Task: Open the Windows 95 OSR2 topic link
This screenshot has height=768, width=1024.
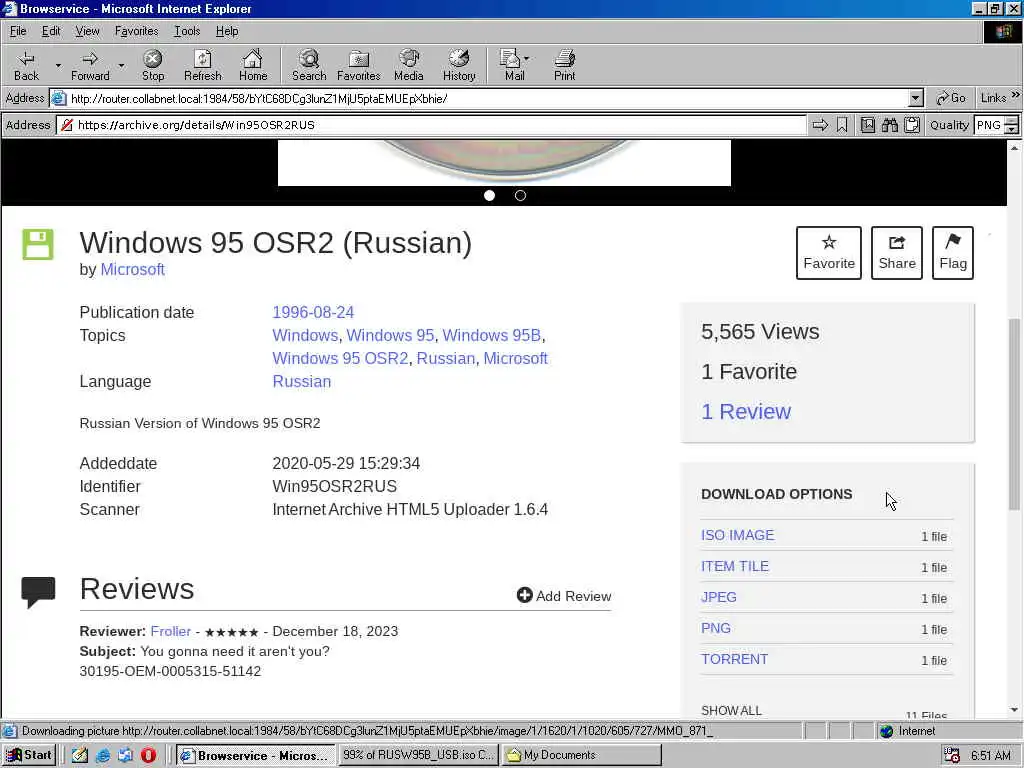Action: 340,359
